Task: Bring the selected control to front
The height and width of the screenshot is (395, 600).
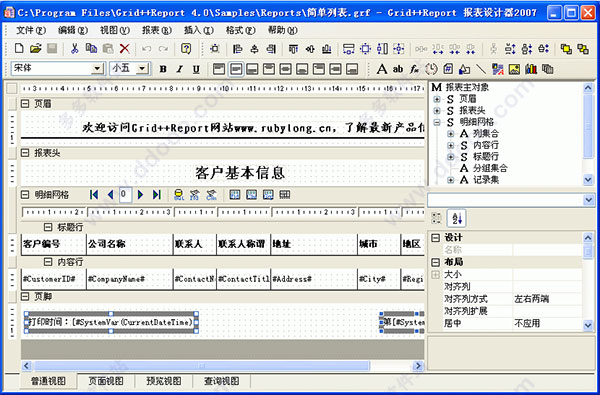Action: 566,49
